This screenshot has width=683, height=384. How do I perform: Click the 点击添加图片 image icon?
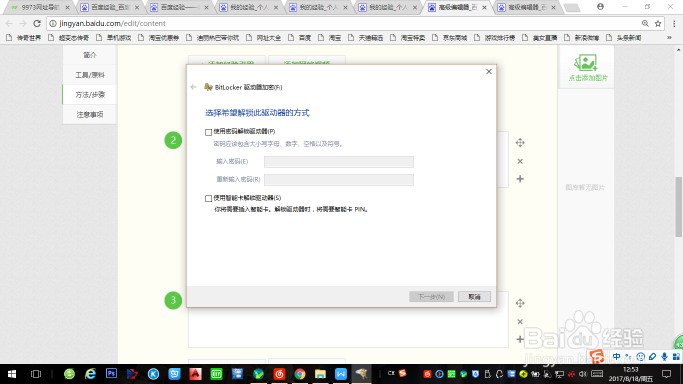[586, 63]
